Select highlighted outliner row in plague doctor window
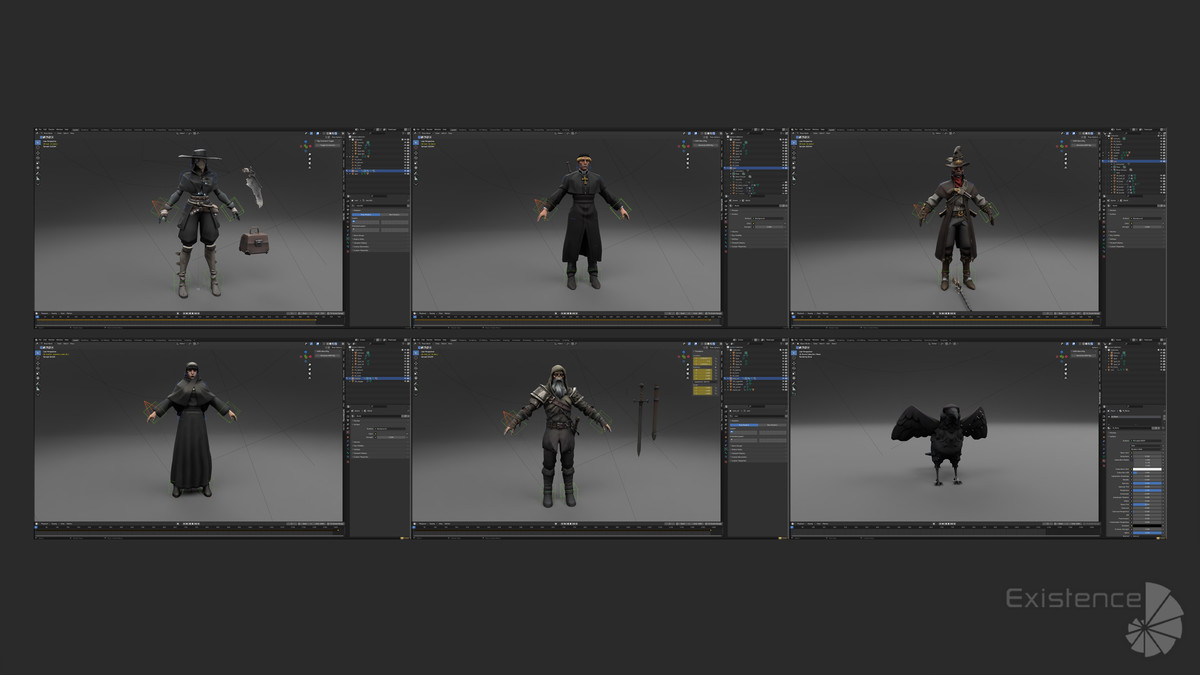This screenshot has width=1200, height=675. [x=379, y=170]
